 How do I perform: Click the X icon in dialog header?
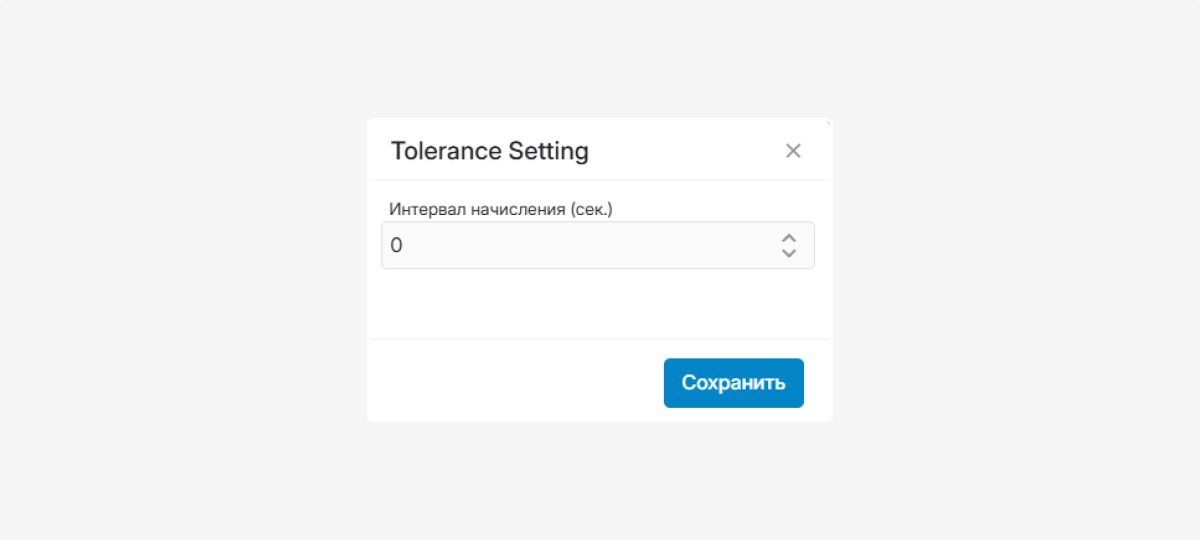click(793, 151)
